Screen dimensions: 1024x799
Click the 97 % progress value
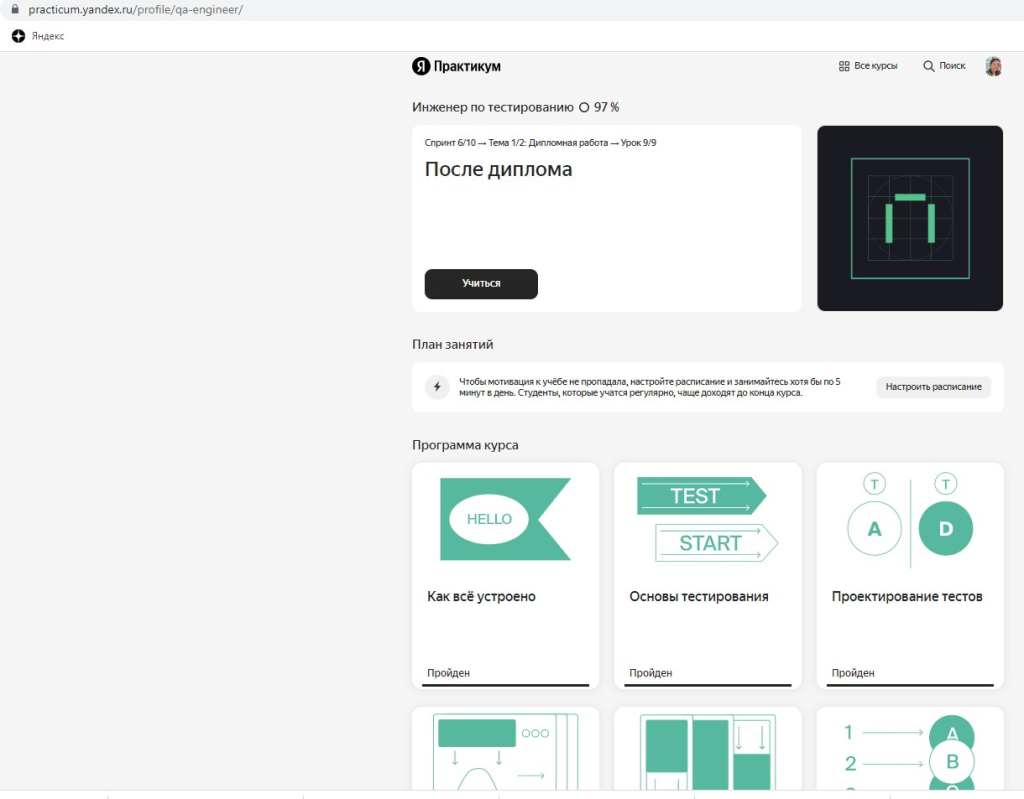(606, 107)
